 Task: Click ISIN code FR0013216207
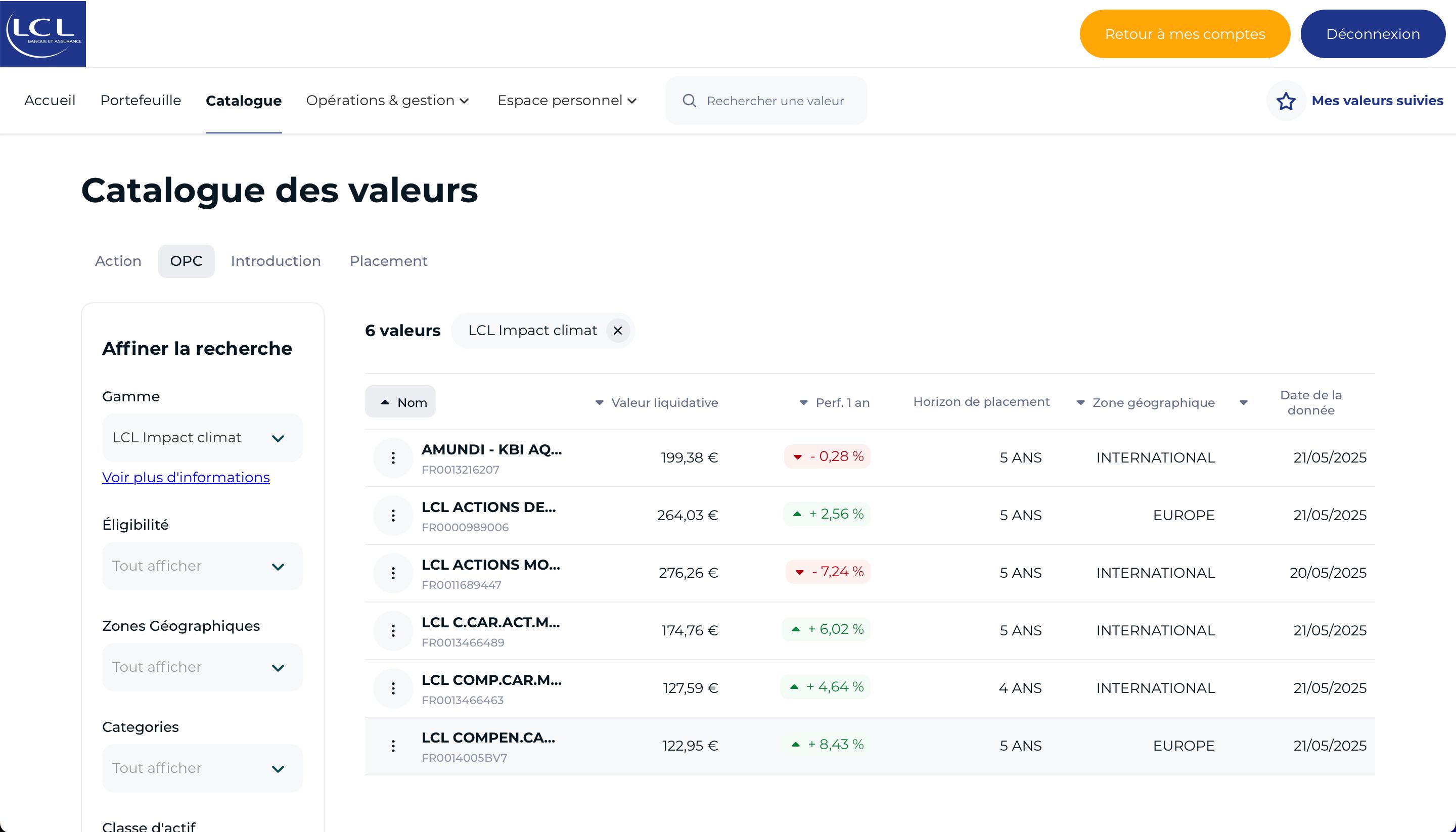[461, 470]
